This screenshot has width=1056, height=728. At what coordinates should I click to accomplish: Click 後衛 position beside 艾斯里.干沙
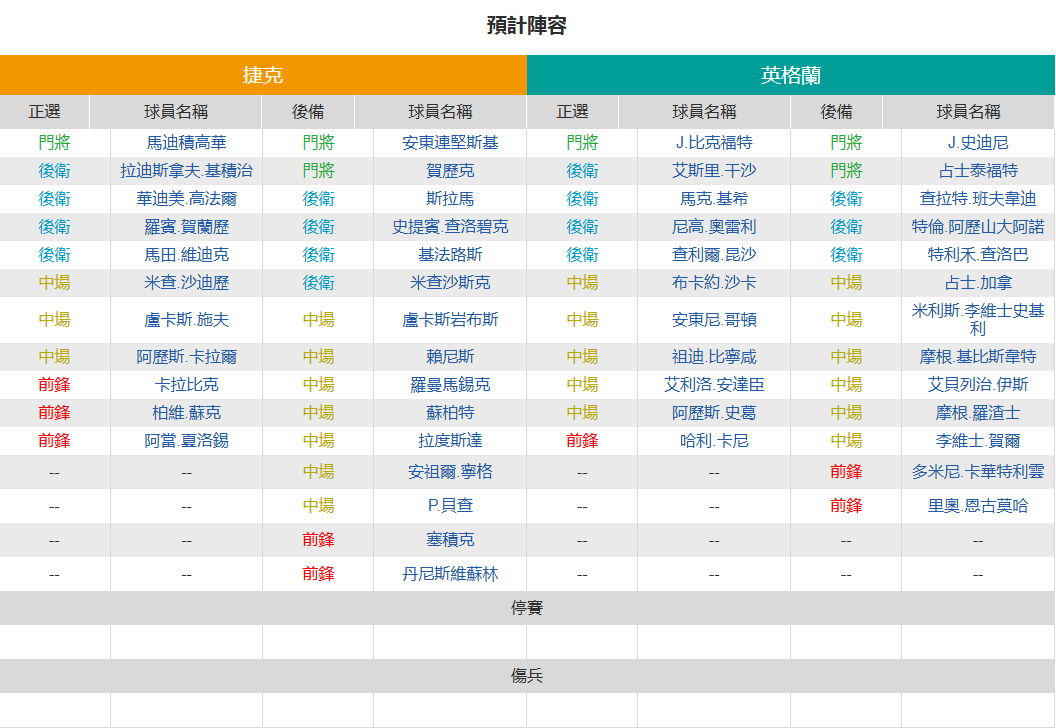coord(583,171)
